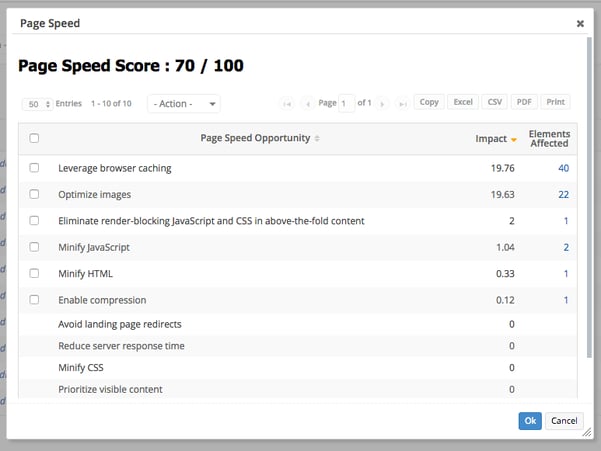Click the dialog's vertical scrollbar
This screenshot has height=451, width=601.
pyautogui.click(x=589, y=197)
